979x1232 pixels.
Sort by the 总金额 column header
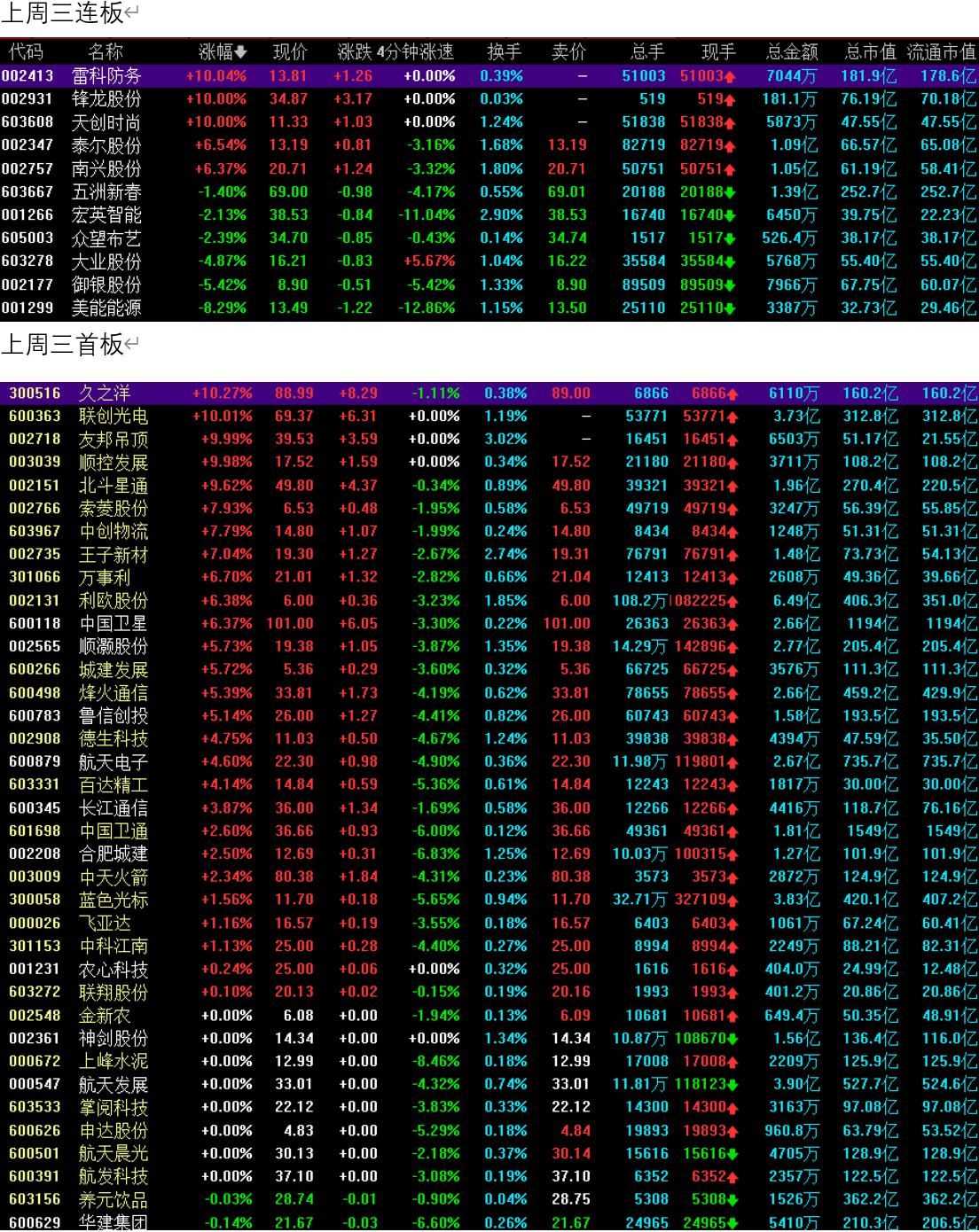tap(792, 52)
